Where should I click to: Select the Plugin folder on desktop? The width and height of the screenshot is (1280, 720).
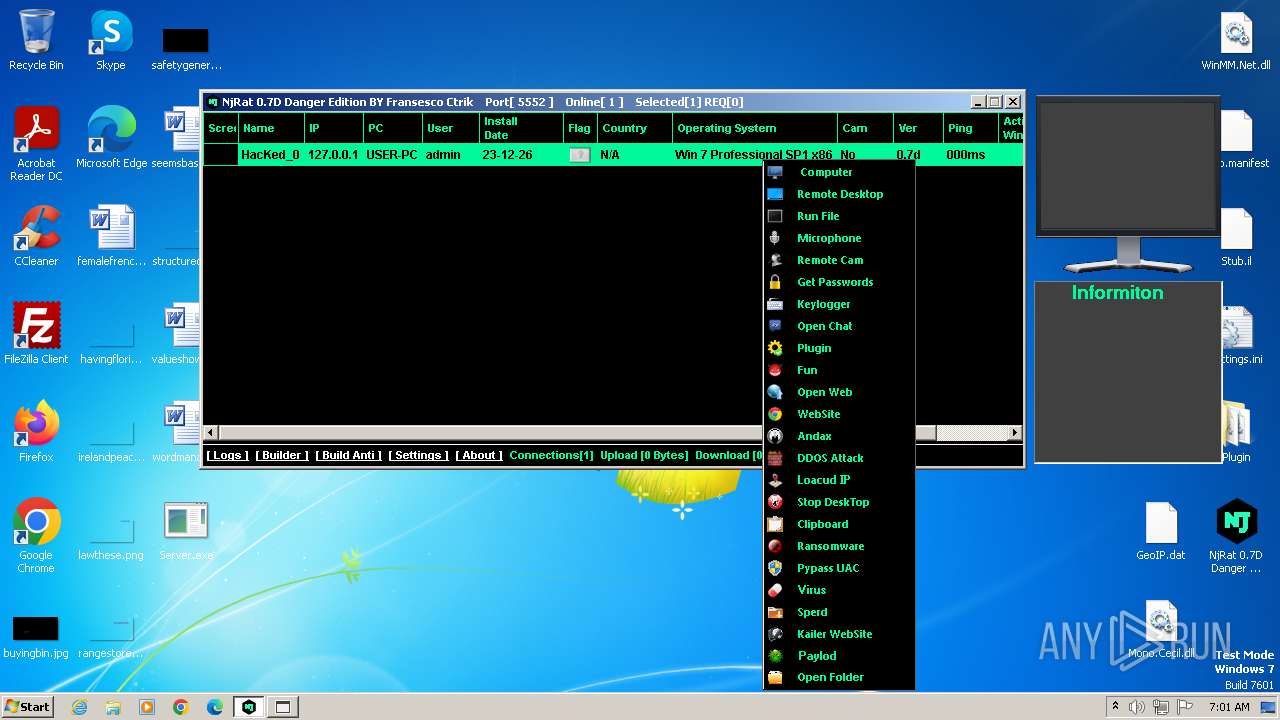tap(1236, 431)
